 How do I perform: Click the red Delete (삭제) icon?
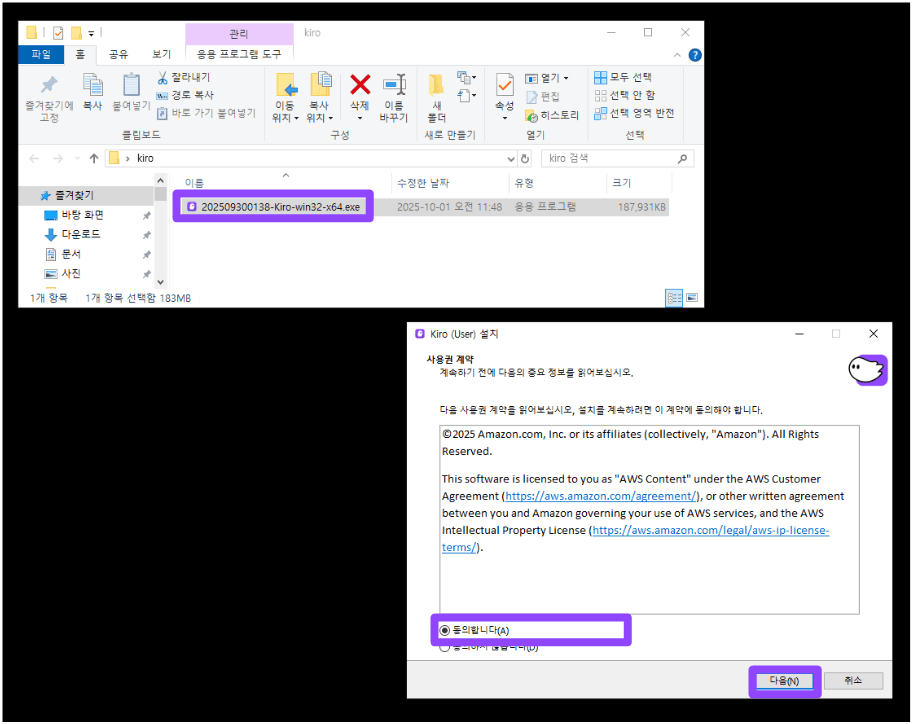[x=360, y=85]
